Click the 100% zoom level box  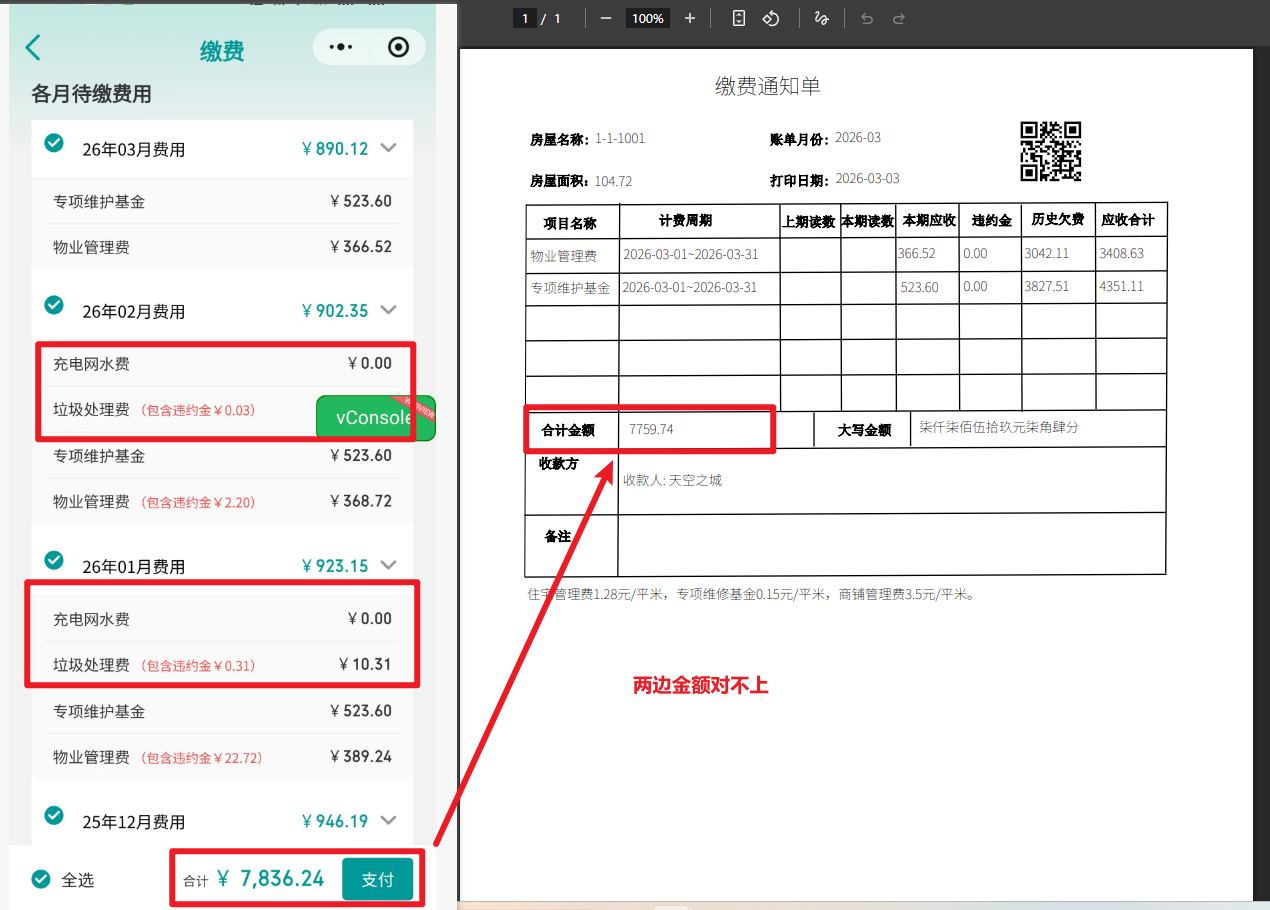[647, 18]
